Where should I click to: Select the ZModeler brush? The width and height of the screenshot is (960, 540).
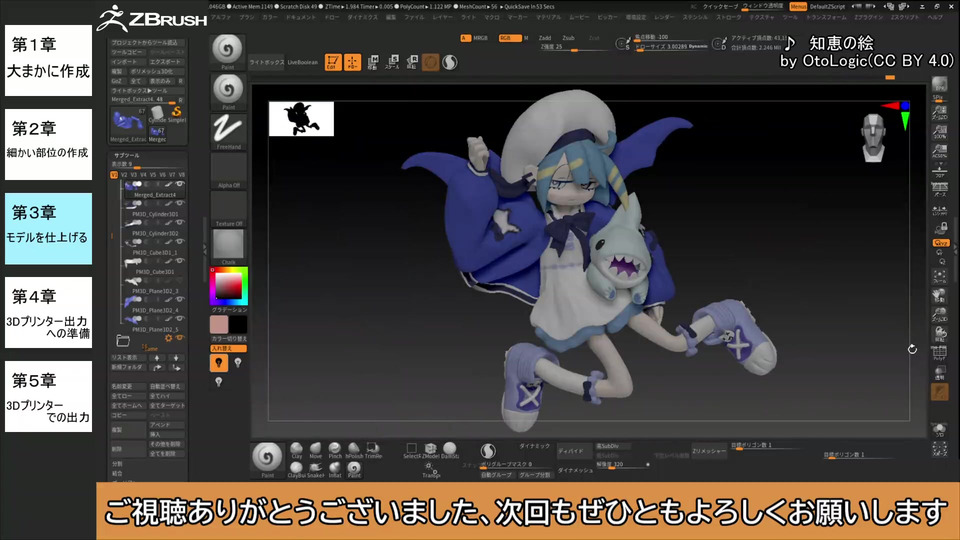tap(430, 451)
